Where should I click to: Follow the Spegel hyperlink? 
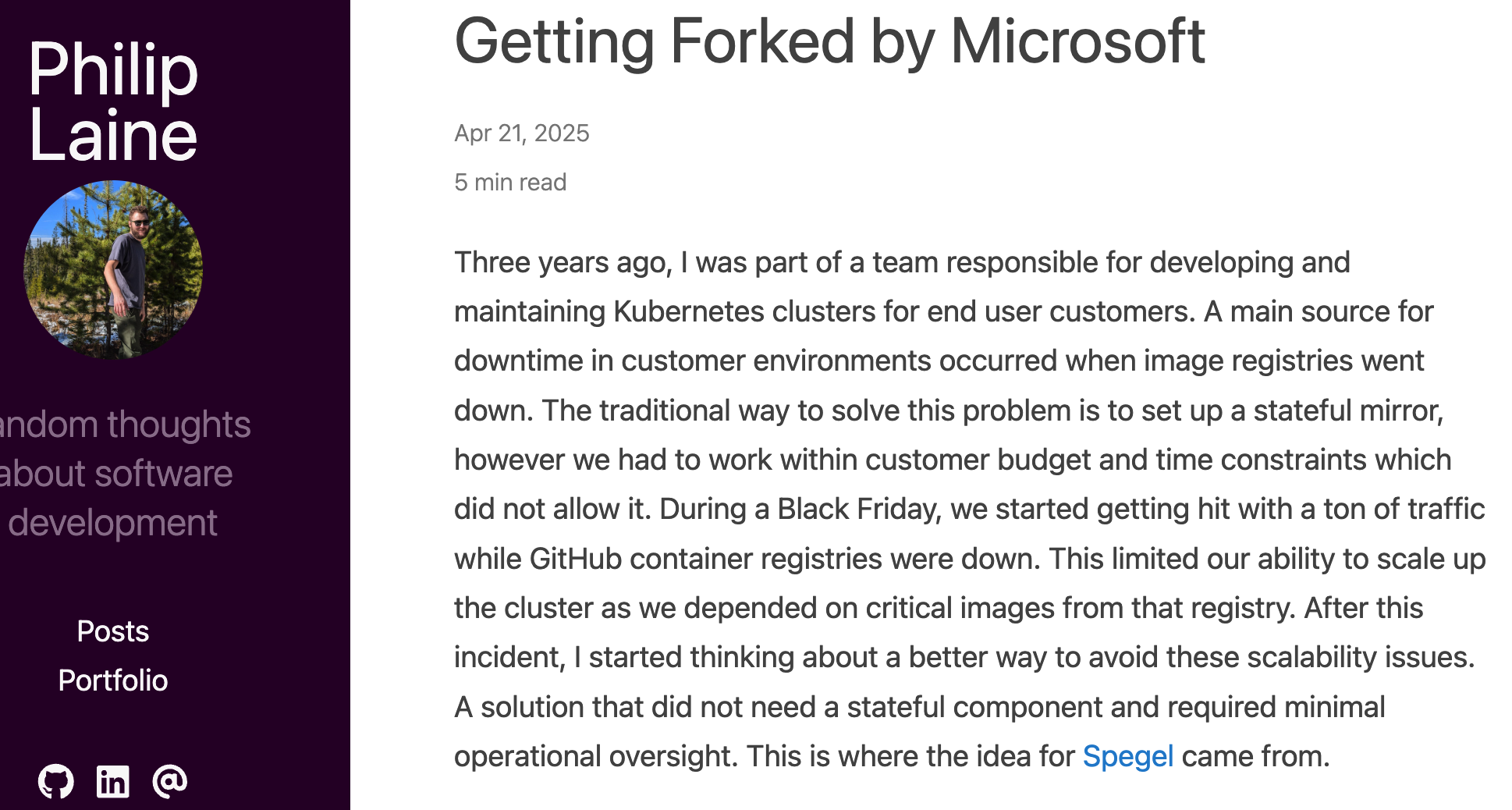[1127, 756]
